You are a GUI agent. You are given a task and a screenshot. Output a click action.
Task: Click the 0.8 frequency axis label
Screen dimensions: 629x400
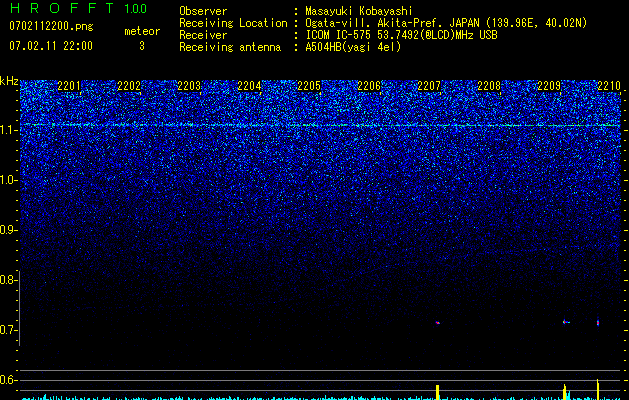pyautogui.click(x=7, y=280)
